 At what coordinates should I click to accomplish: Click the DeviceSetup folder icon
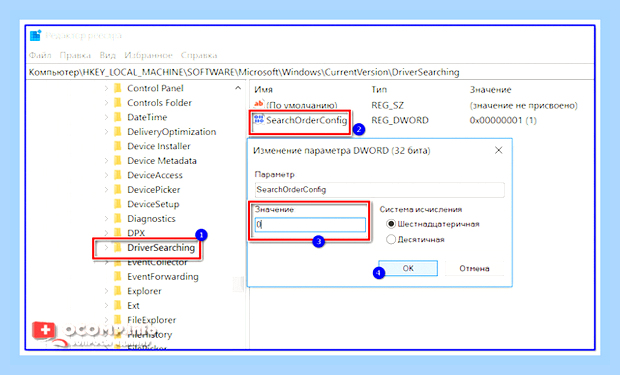click(117, 204)
